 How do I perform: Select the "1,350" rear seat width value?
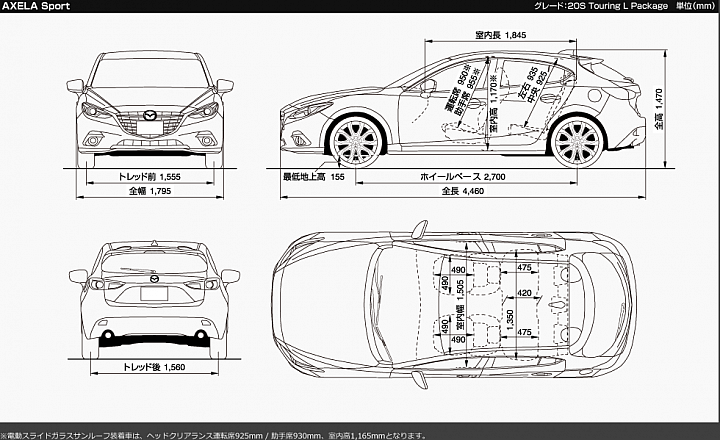pyautogui.click(x=510, y=320)
